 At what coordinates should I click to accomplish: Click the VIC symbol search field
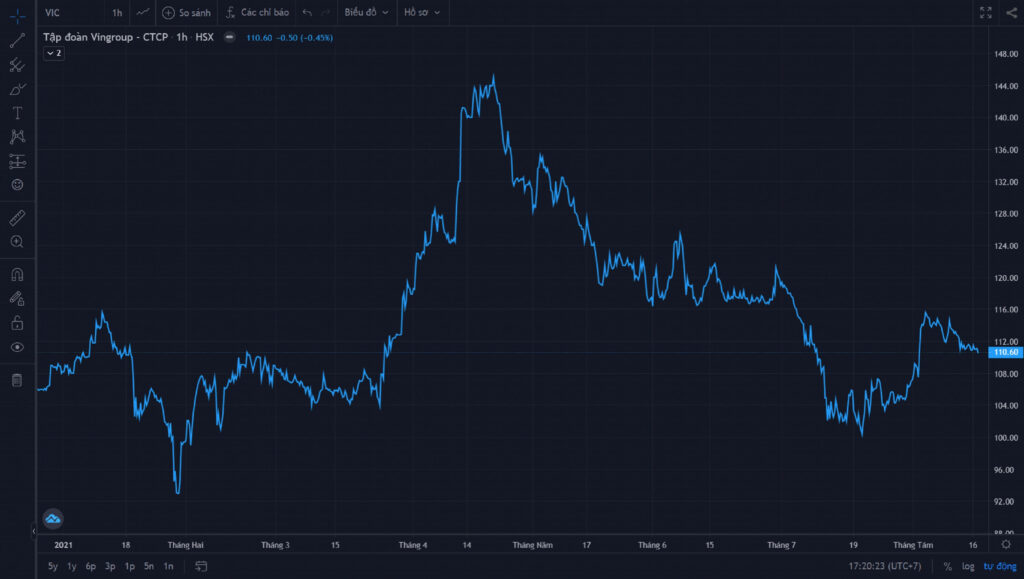[x=71, y=12]
